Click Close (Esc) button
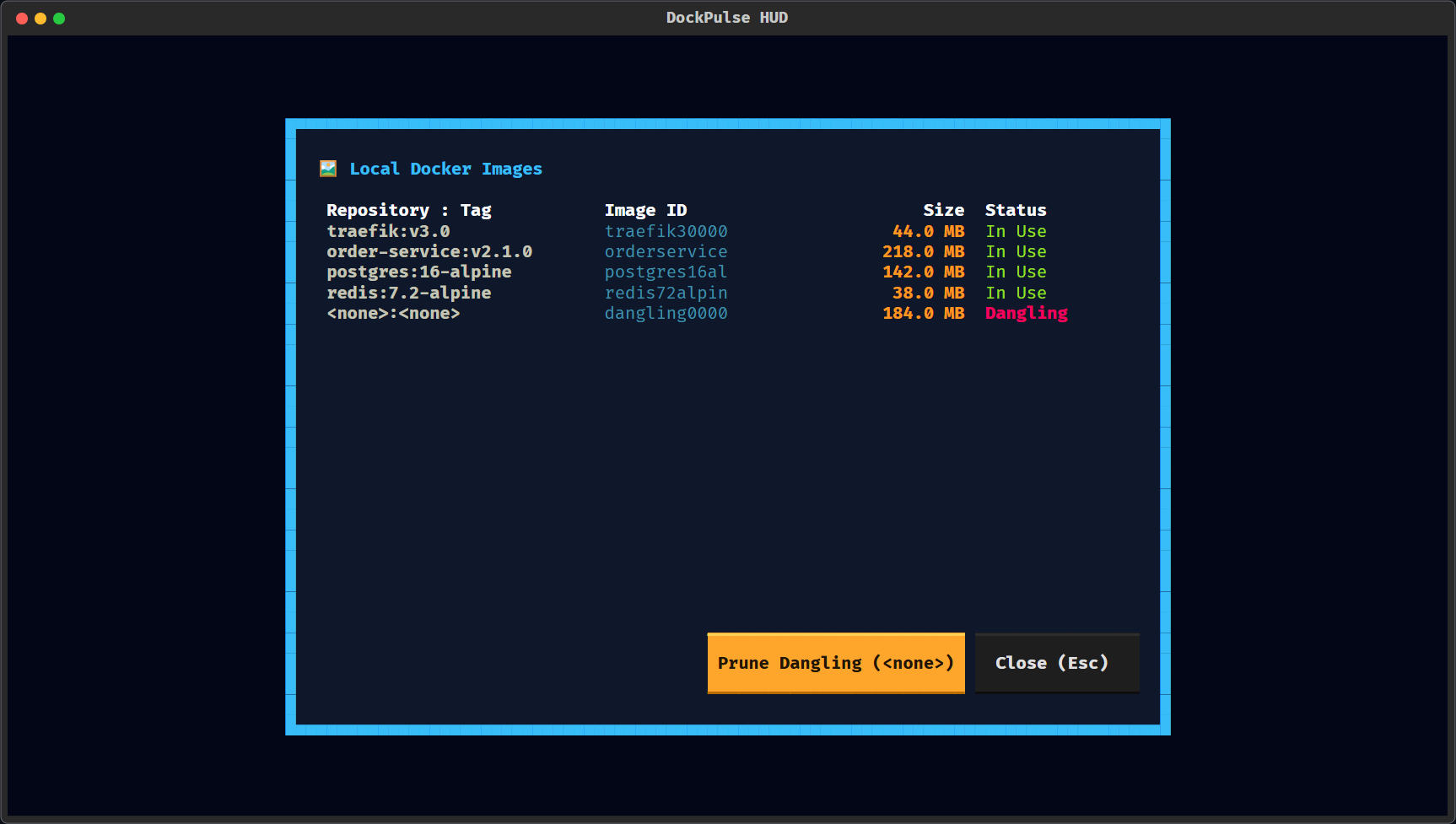 pos(1057,663)
